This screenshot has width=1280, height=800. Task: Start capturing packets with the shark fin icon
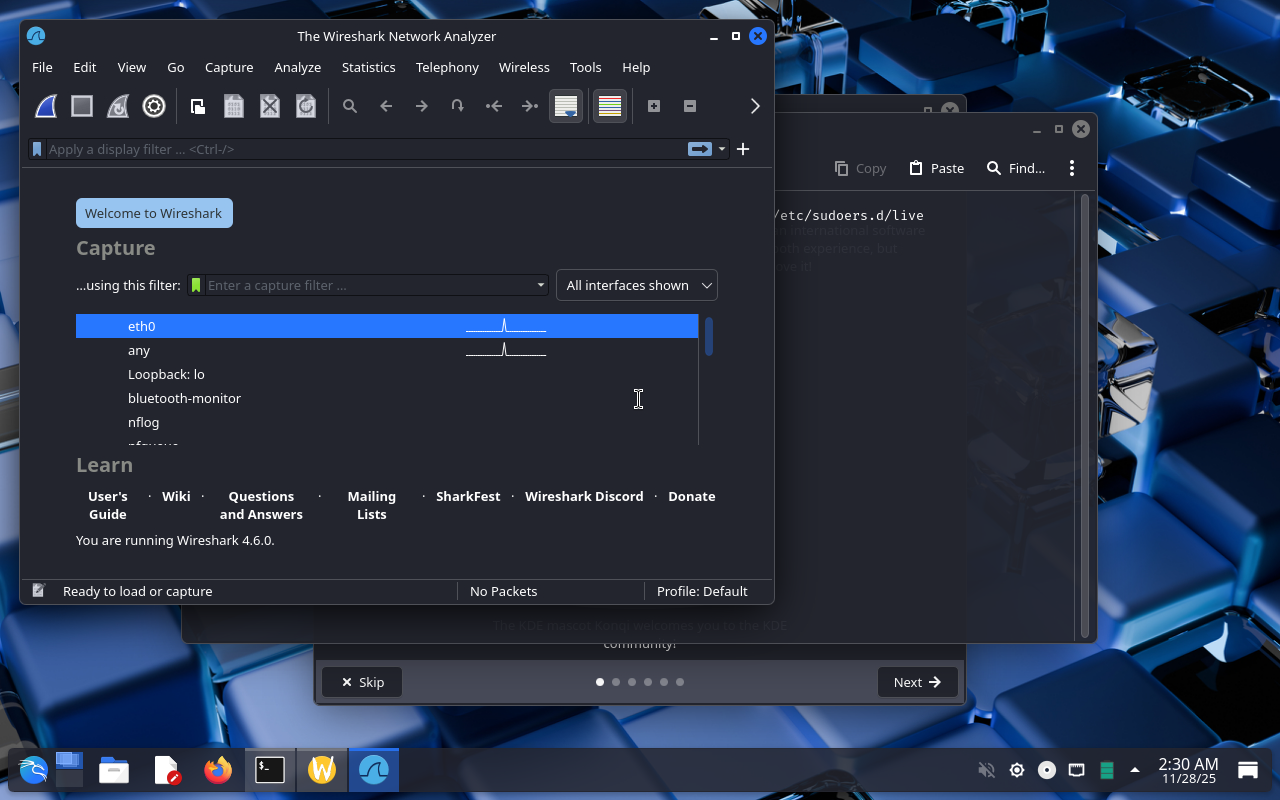point(46,106)
